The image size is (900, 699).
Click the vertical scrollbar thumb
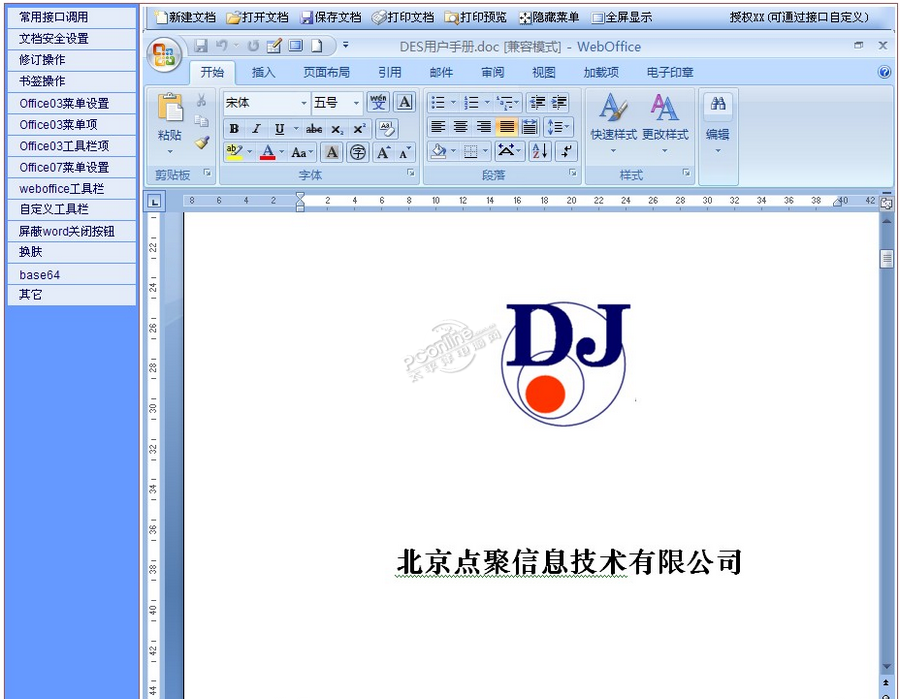point(886,258)
